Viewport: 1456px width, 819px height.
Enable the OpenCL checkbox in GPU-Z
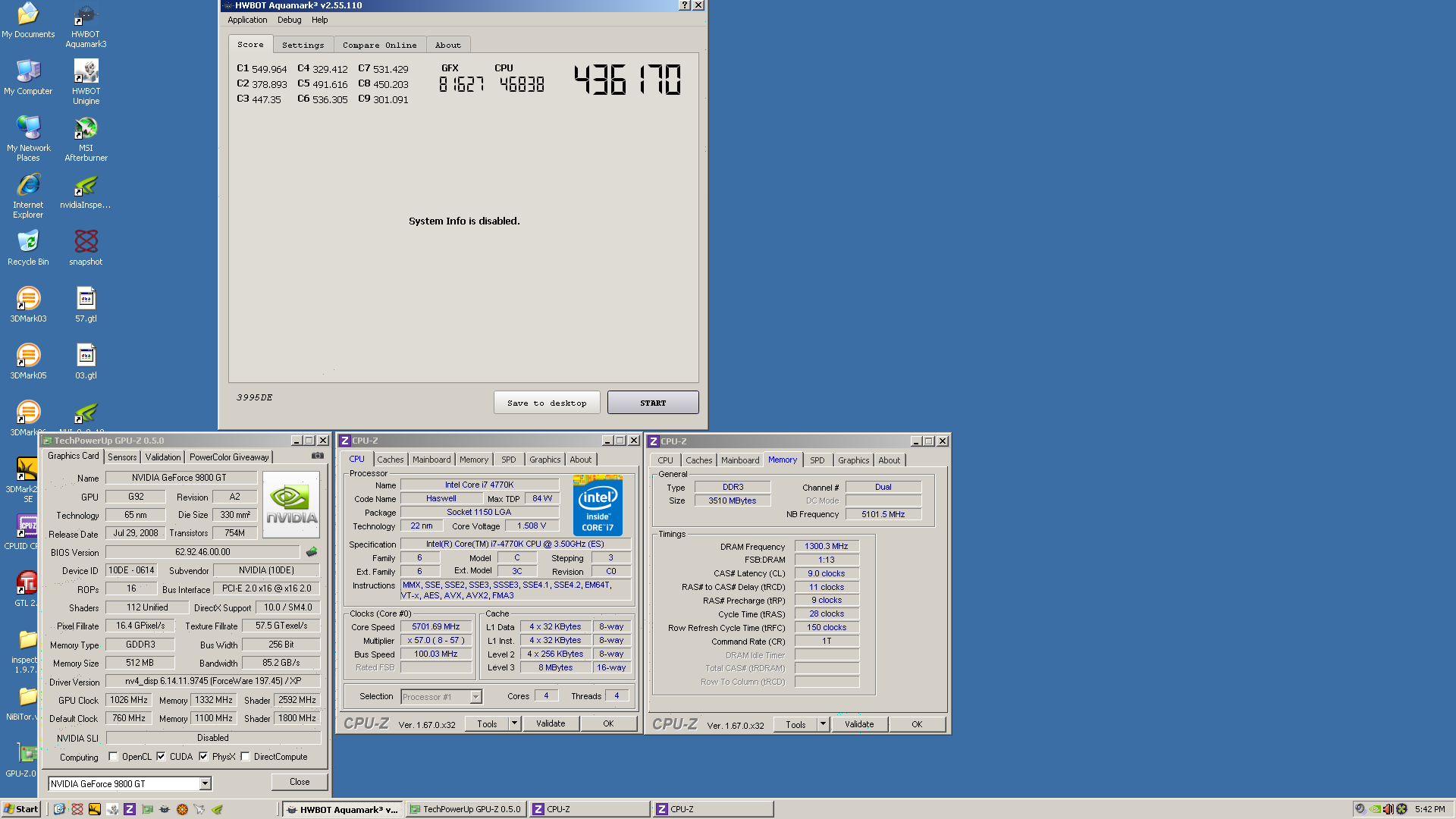coord(113,756)
